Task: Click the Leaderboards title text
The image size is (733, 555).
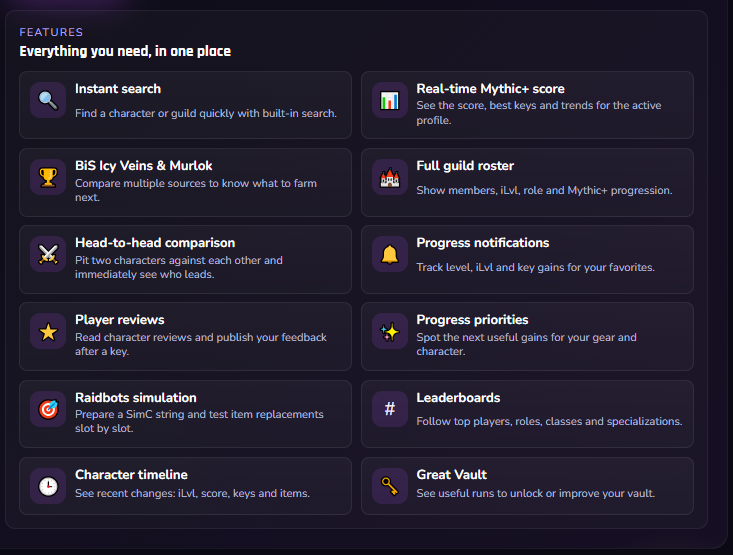Action: coord(458,397)
